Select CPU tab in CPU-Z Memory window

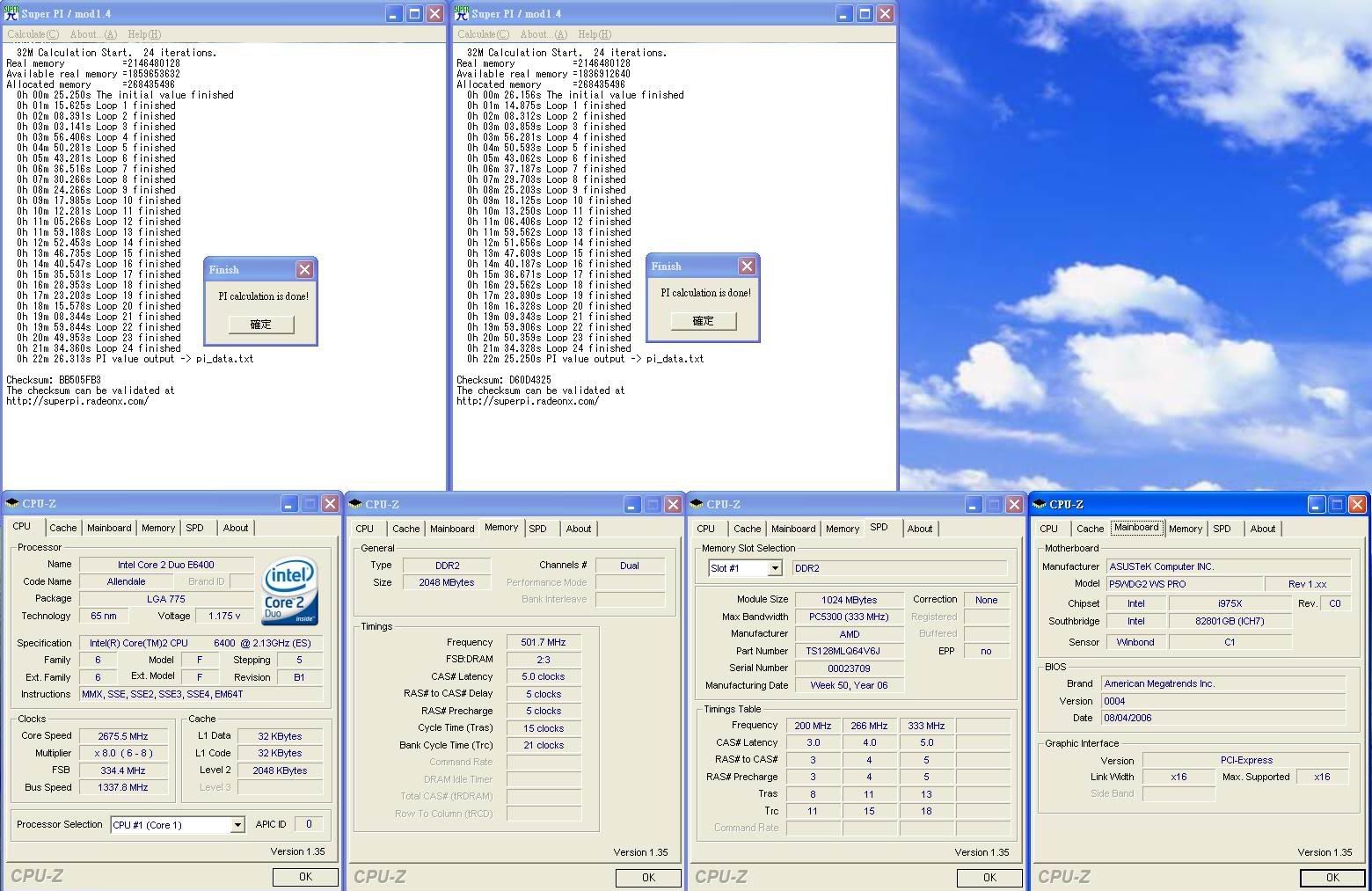point(364,529)
